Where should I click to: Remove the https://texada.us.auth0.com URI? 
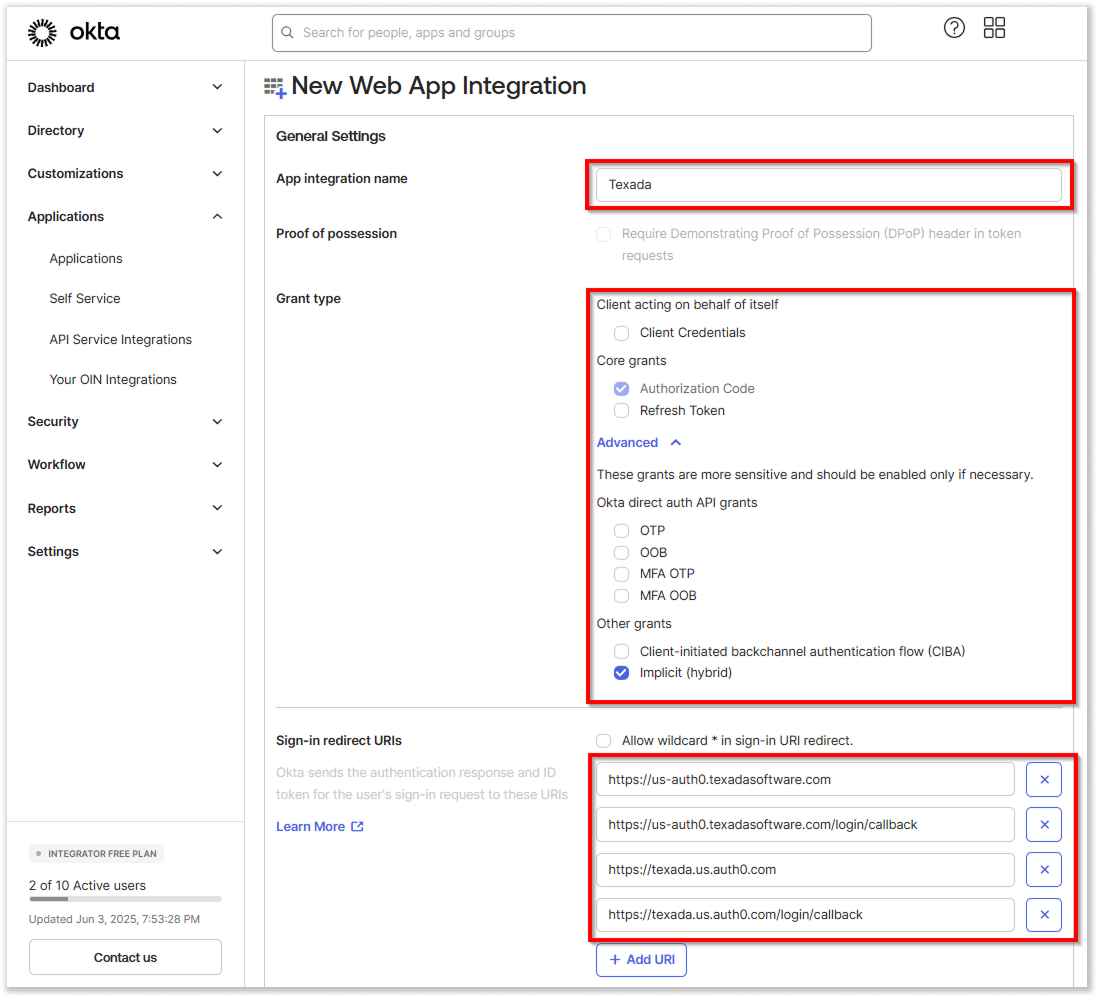click(x=1043, y=869)
